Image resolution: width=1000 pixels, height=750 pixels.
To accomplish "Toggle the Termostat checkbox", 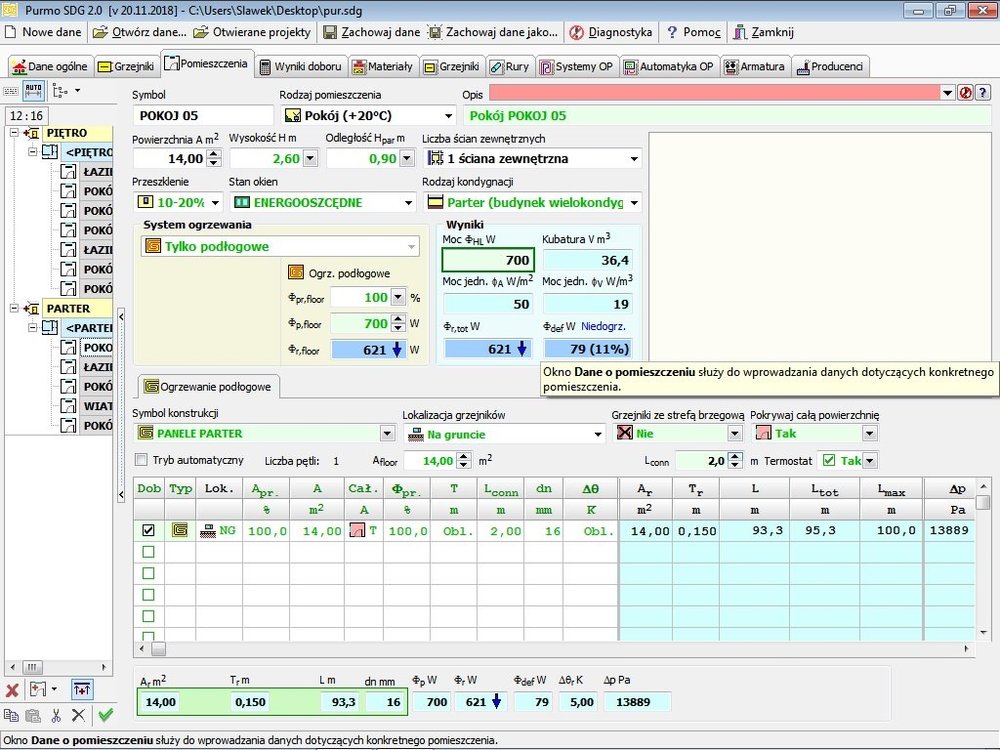I will pos(827,460).
